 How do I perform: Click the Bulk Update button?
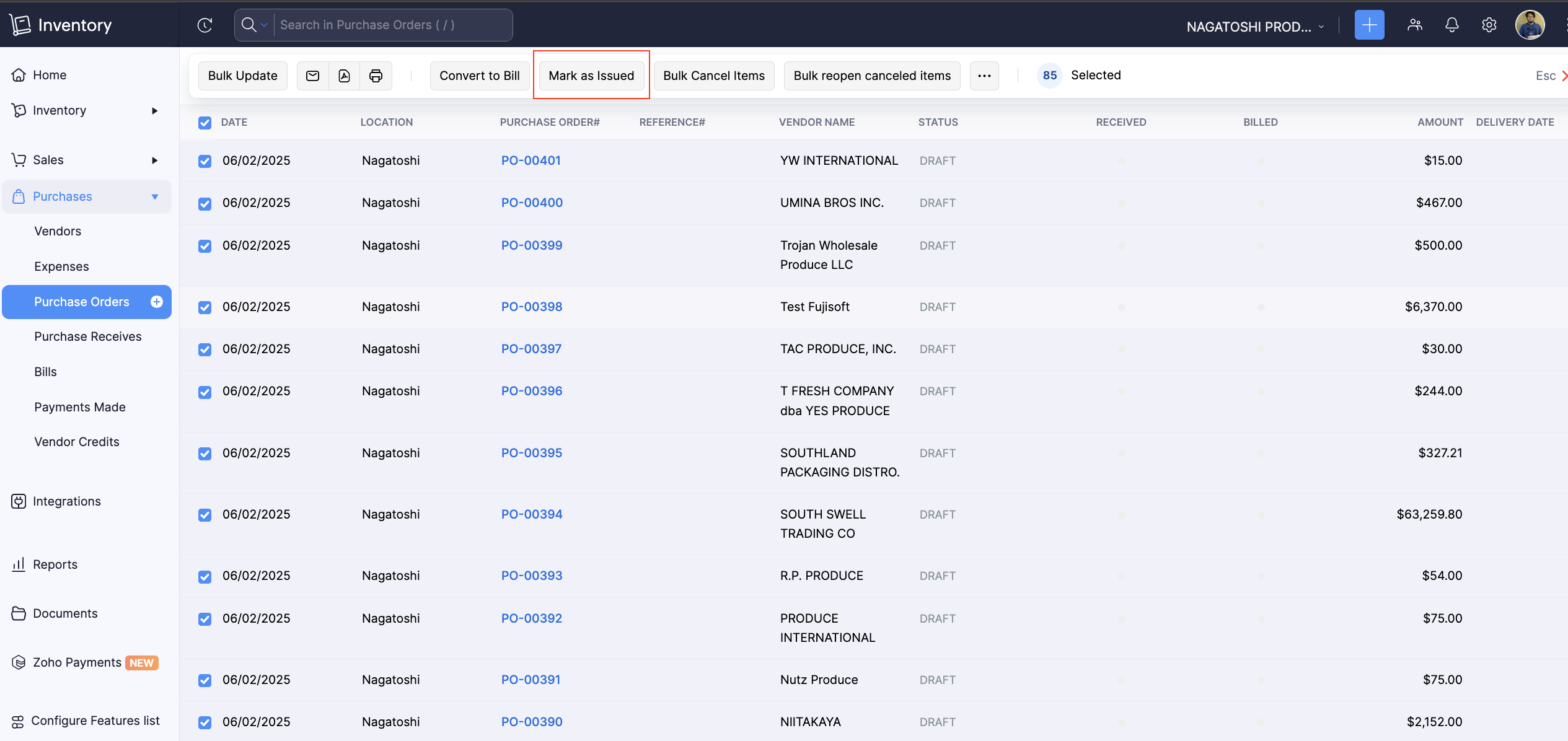click(243, 76)
